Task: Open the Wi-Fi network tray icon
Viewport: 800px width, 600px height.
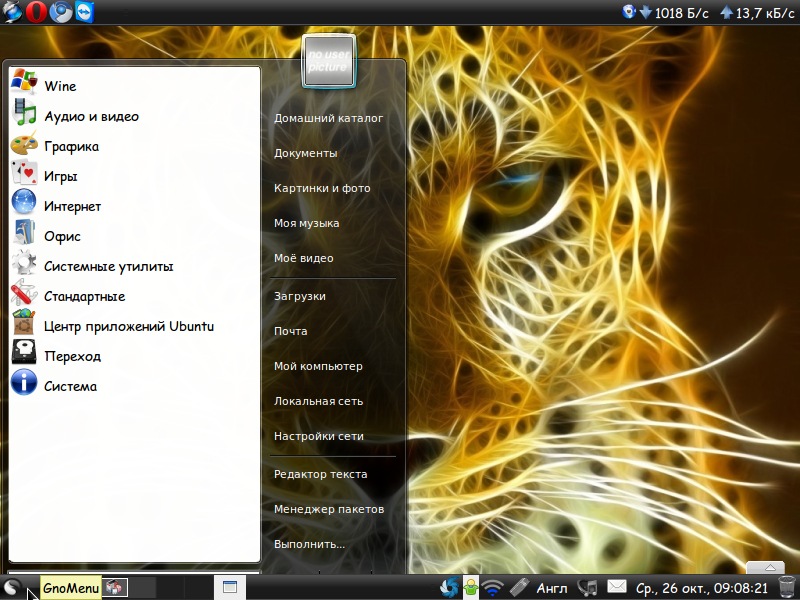Action: click(x=493, y=587)
